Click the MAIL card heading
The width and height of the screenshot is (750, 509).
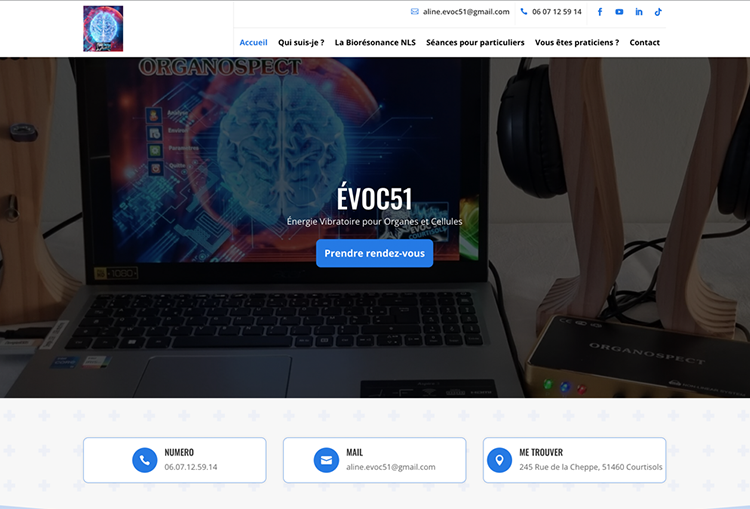pyautogui.click(x=354, y=453)
